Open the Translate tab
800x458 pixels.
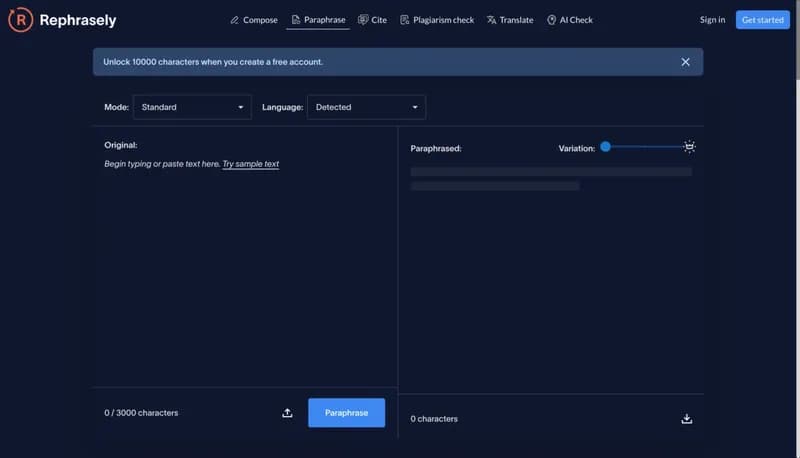coord(510,20)
